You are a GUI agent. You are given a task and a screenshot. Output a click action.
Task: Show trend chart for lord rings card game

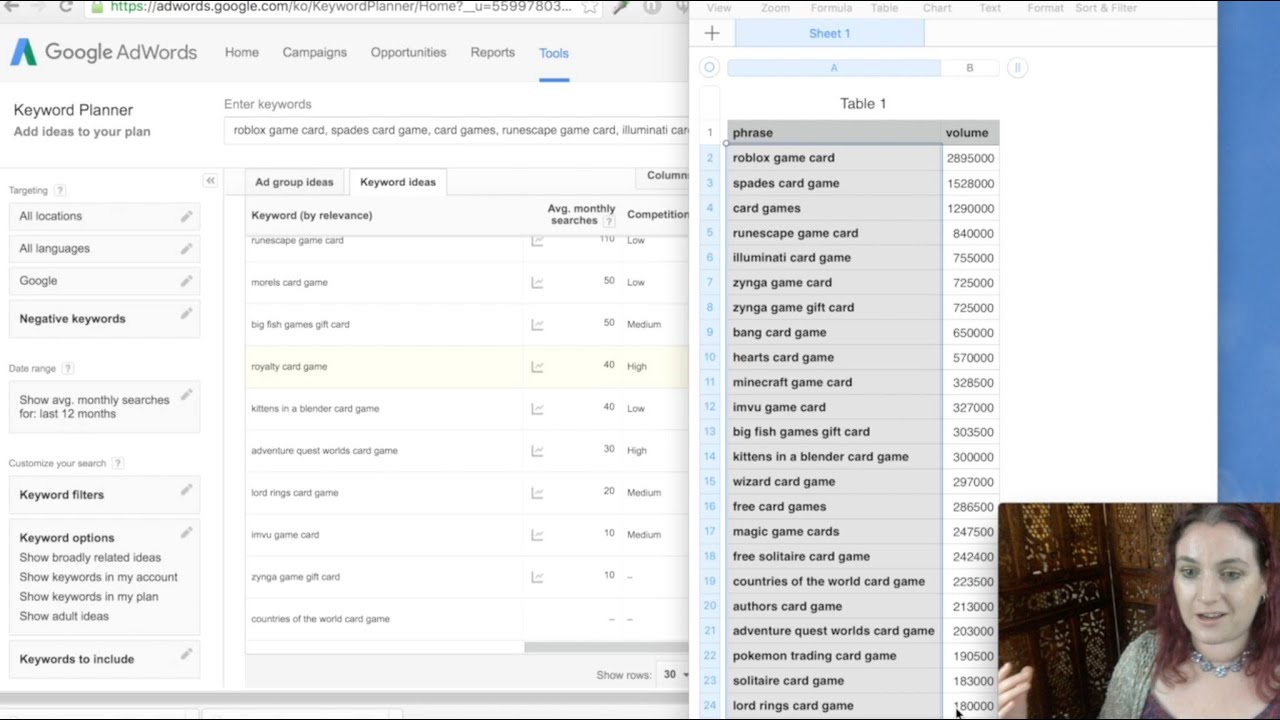[x=537, y=493]
